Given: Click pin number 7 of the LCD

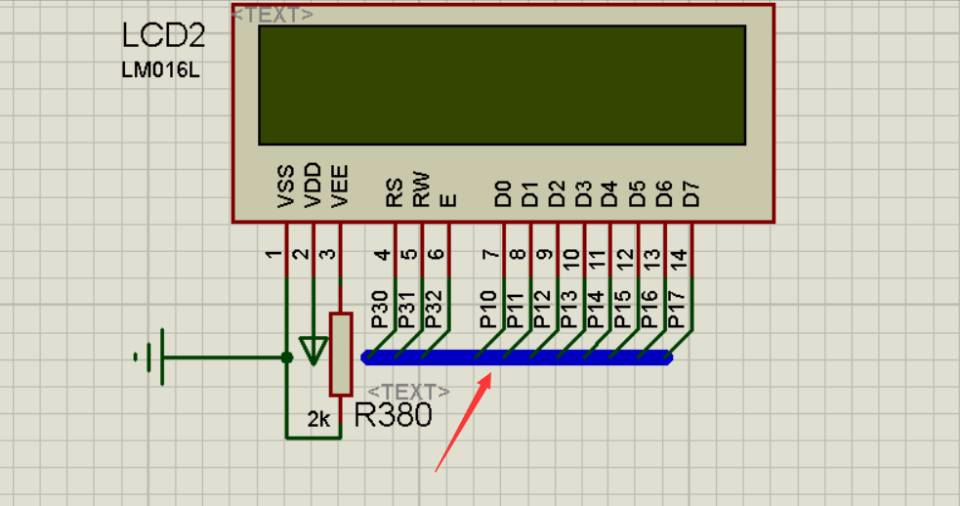Looking at the screenshot, I should [x=490, y=254].
